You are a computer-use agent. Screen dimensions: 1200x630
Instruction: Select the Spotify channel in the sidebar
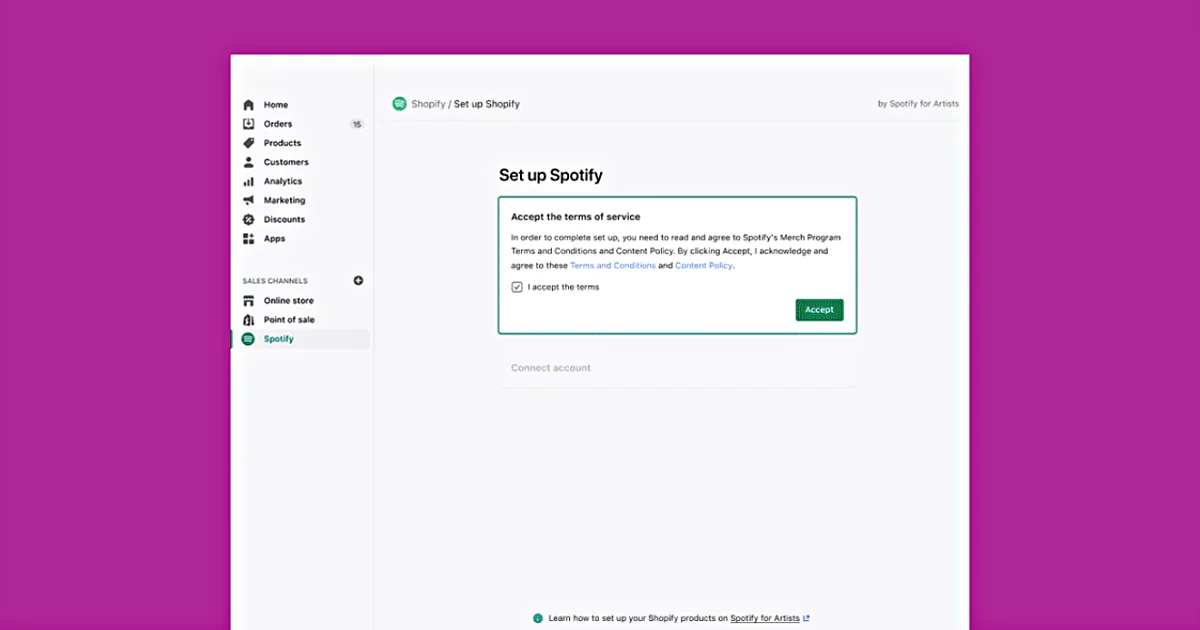click(278, 339)
